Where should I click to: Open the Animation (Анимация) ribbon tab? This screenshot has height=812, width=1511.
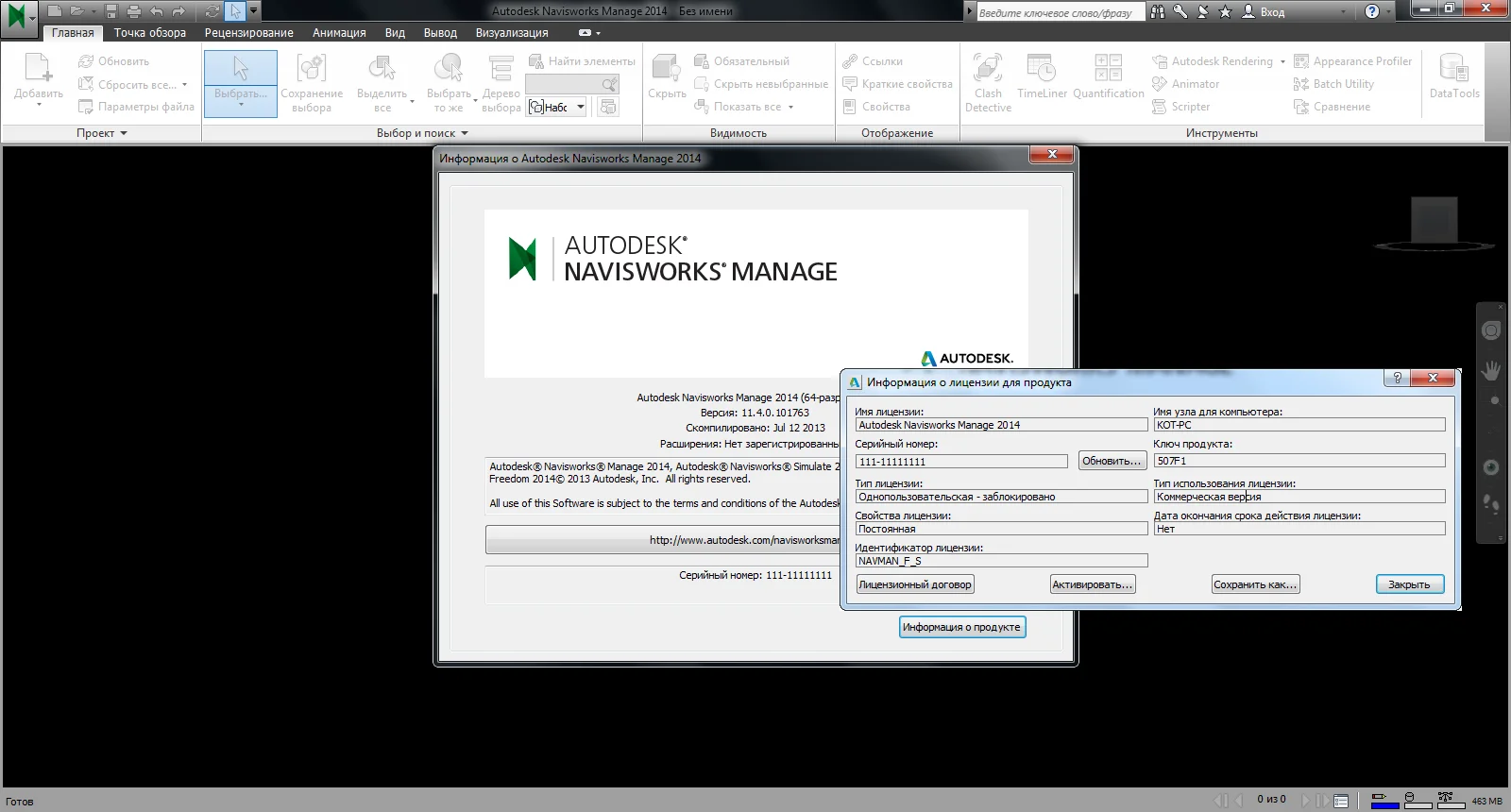(339, 32)
